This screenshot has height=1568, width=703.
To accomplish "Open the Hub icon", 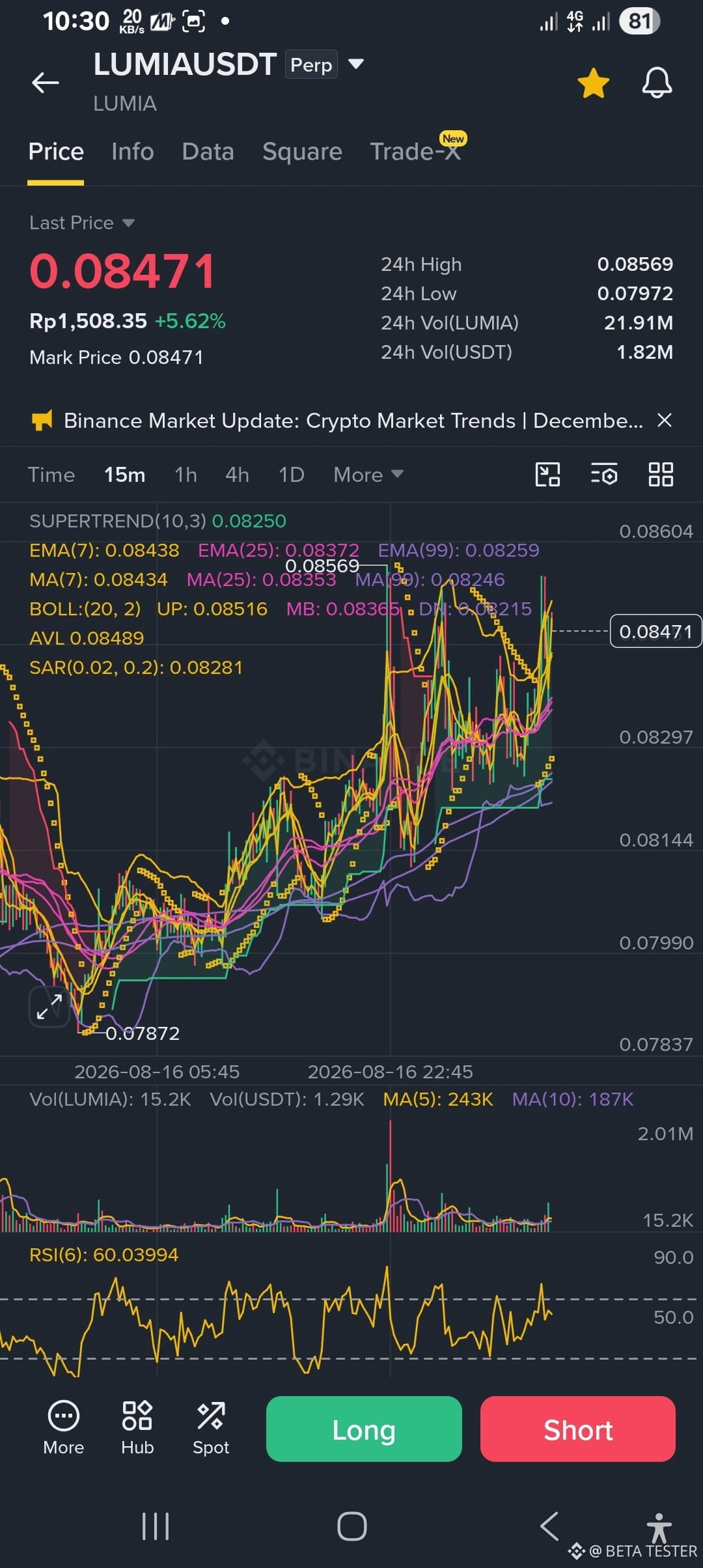I will coord(137,1427).
